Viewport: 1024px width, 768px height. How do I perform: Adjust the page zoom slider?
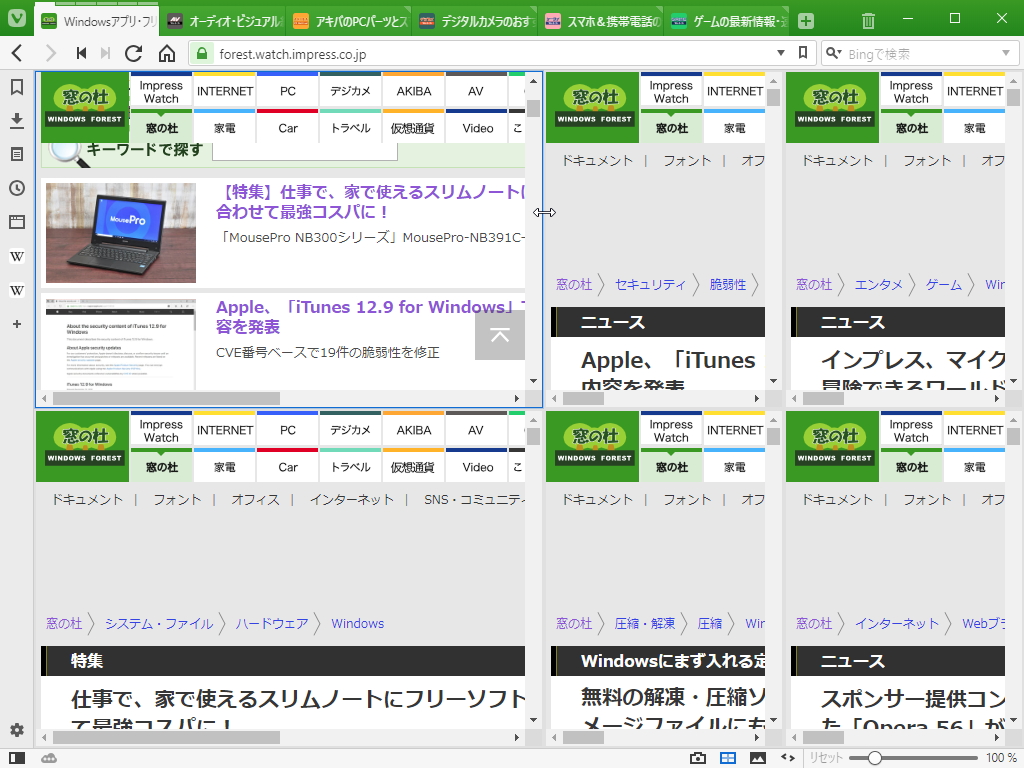tap(873, 758)
